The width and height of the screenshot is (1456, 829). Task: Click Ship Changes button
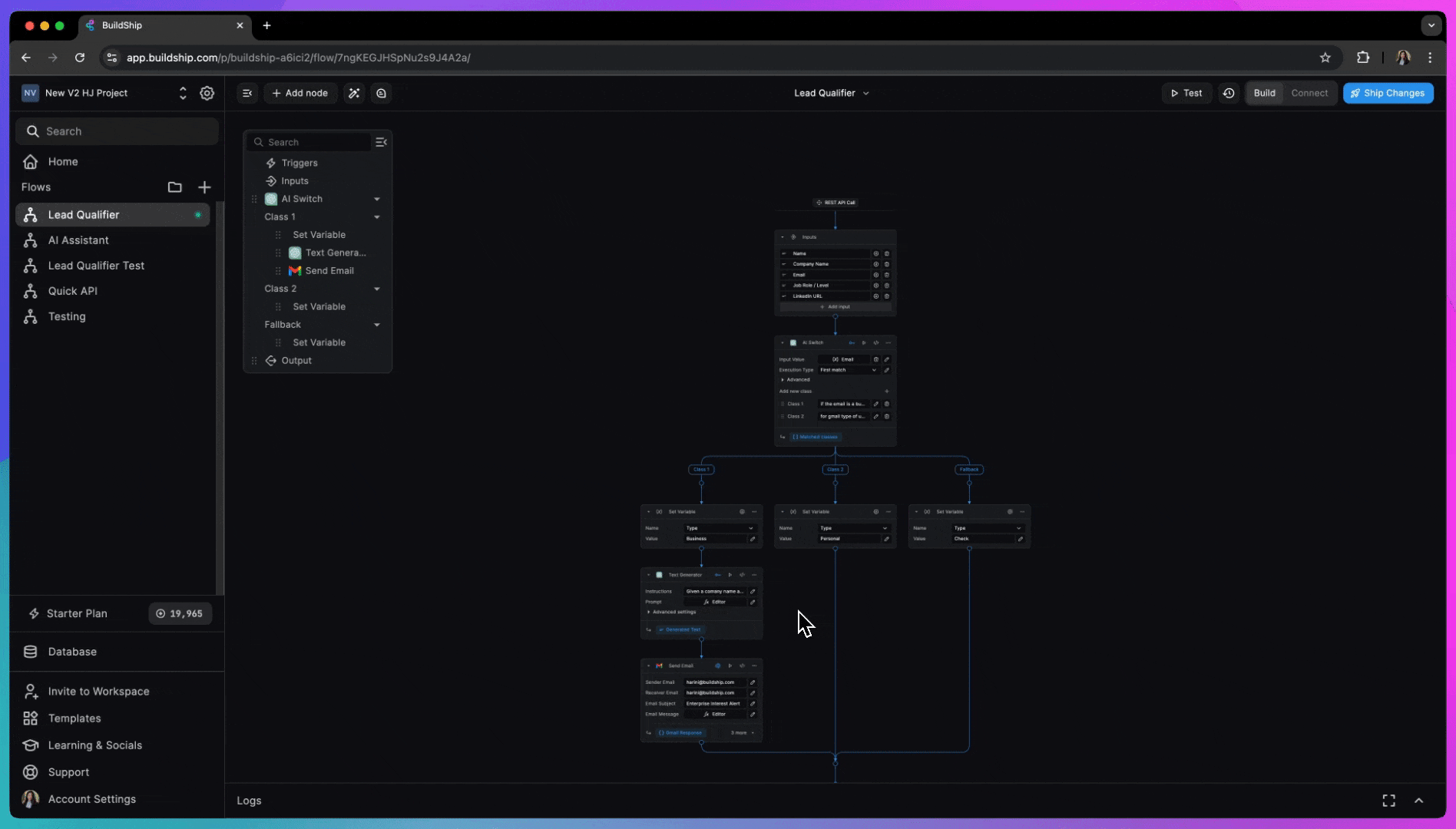(1388, 93)
